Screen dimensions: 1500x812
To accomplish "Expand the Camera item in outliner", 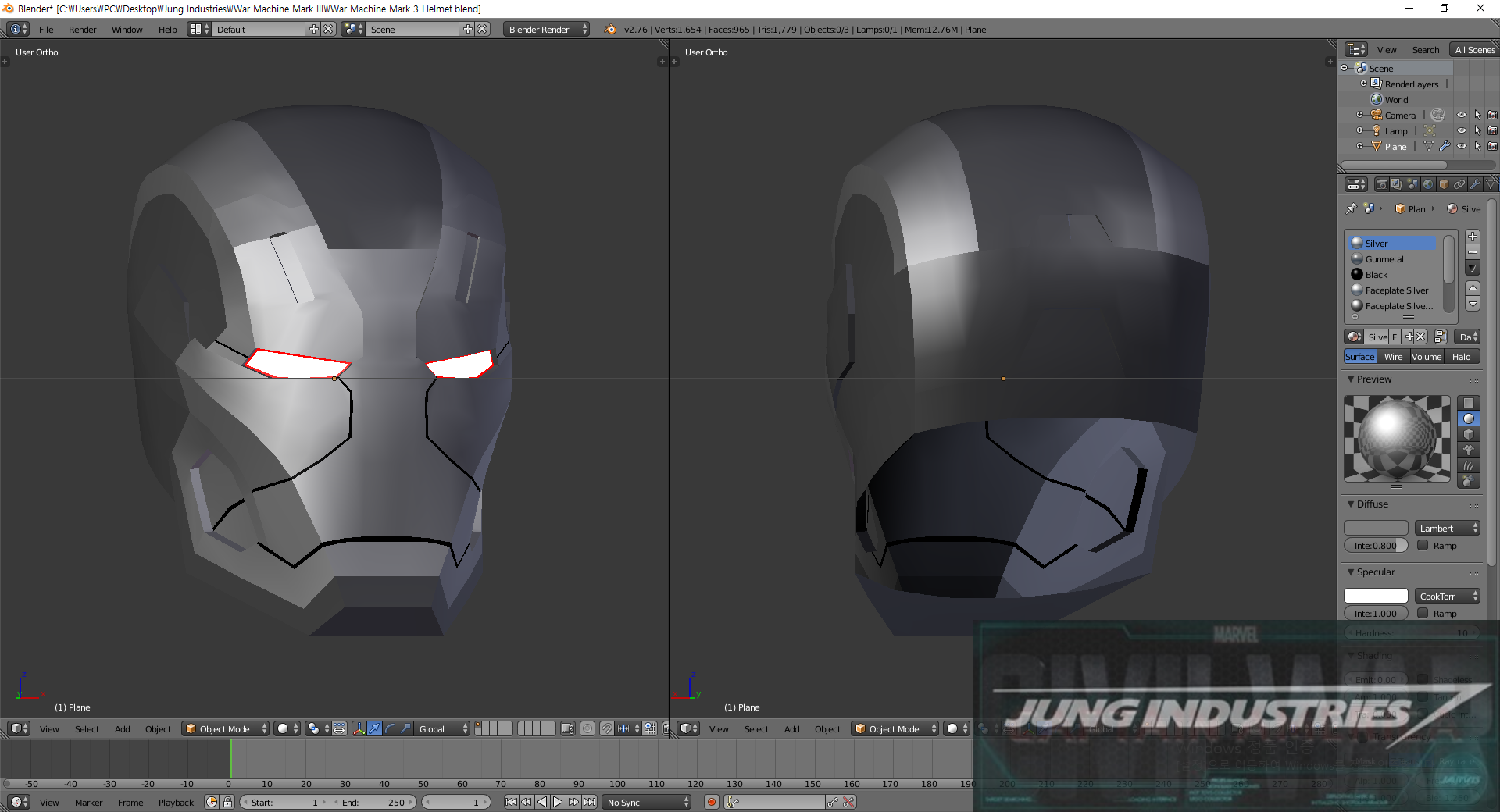I will point(1359,115).
